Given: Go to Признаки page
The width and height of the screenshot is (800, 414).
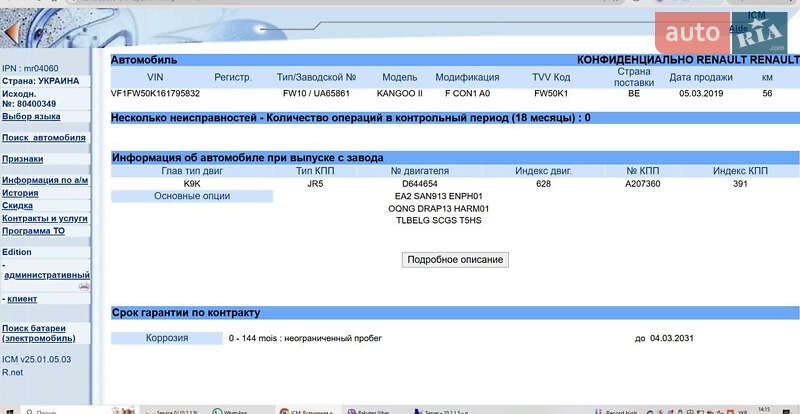Looking at the screenshot, I should click(22, 159).
